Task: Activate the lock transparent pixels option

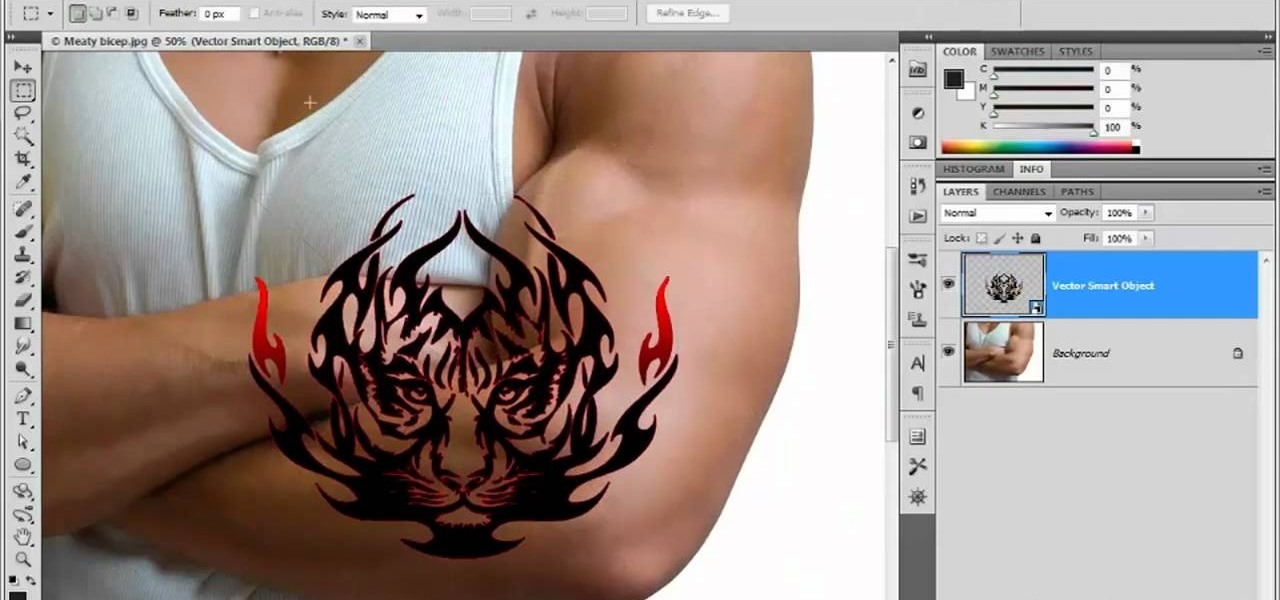Action: click(981, 238)
